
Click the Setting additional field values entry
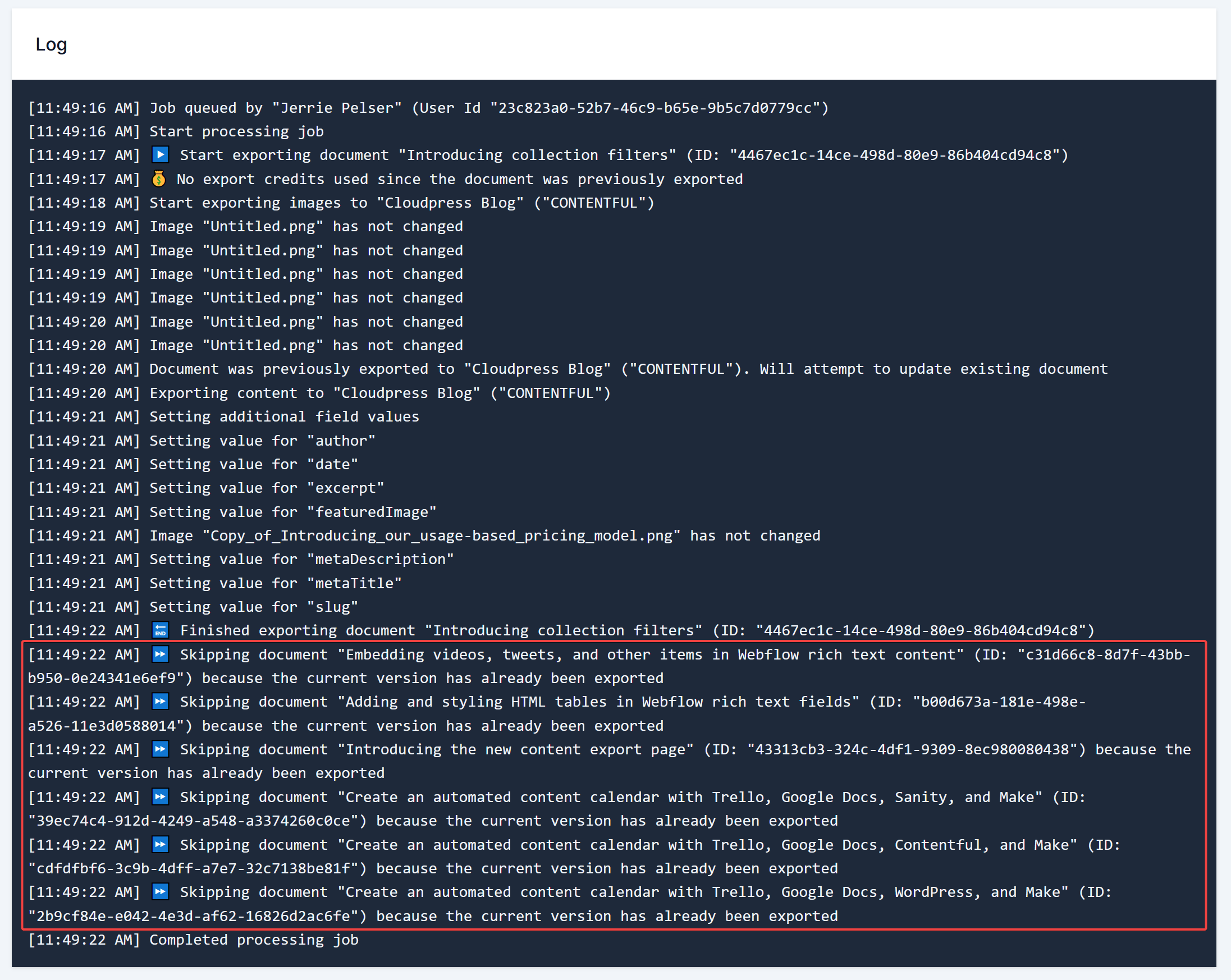[x=284, y=416]
